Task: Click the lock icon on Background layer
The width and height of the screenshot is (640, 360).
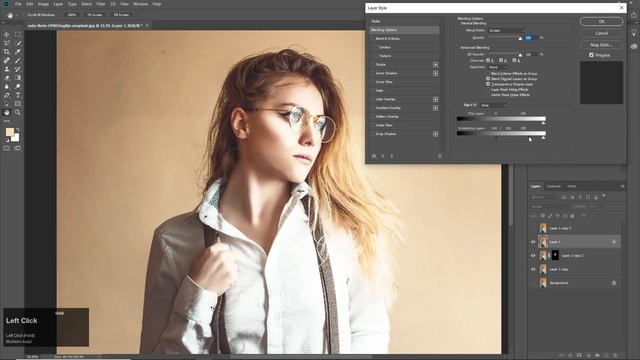Action: [x=613, y=282]
